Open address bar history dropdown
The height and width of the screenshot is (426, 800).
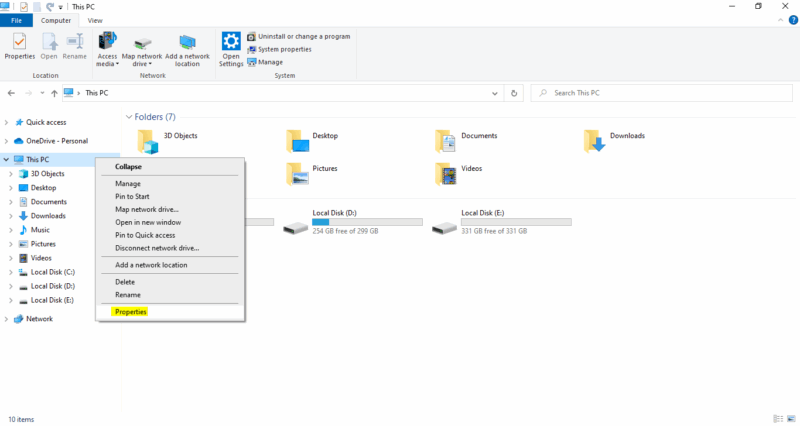495,93
